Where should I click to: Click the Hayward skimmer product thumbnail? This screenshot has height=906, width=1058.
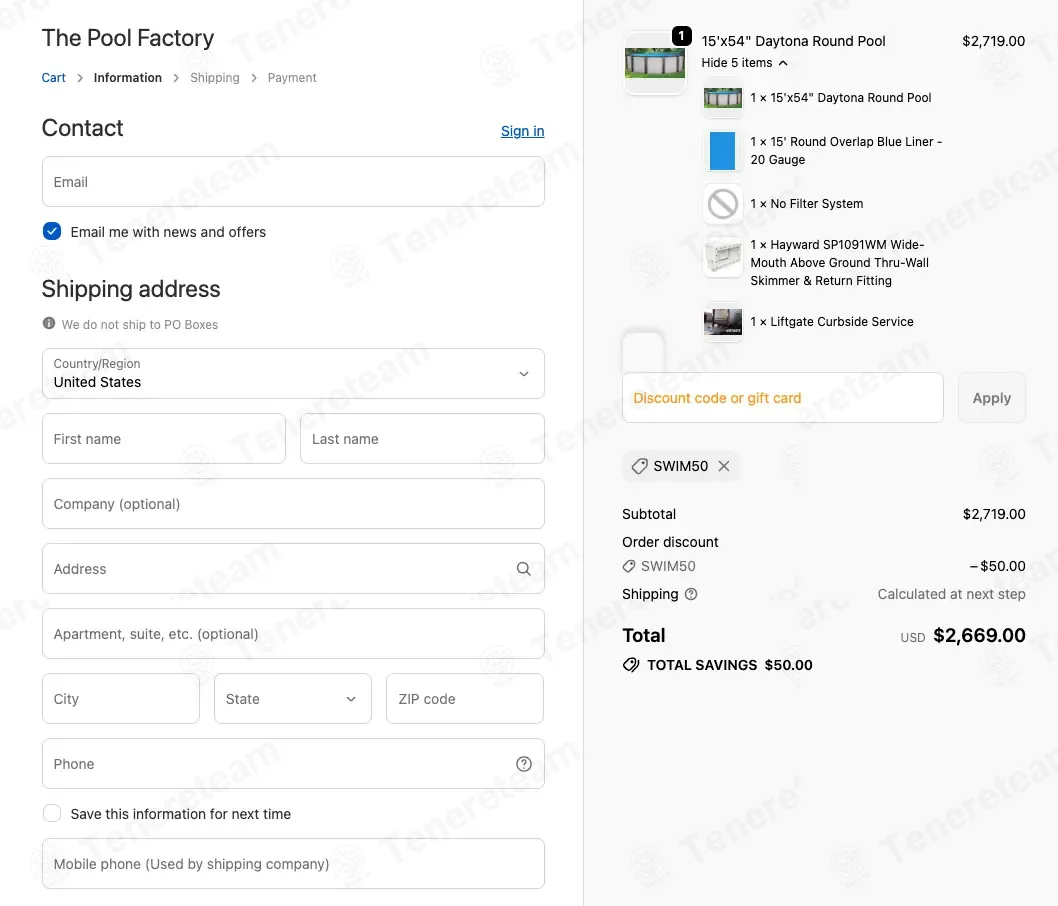pos(722,257)
